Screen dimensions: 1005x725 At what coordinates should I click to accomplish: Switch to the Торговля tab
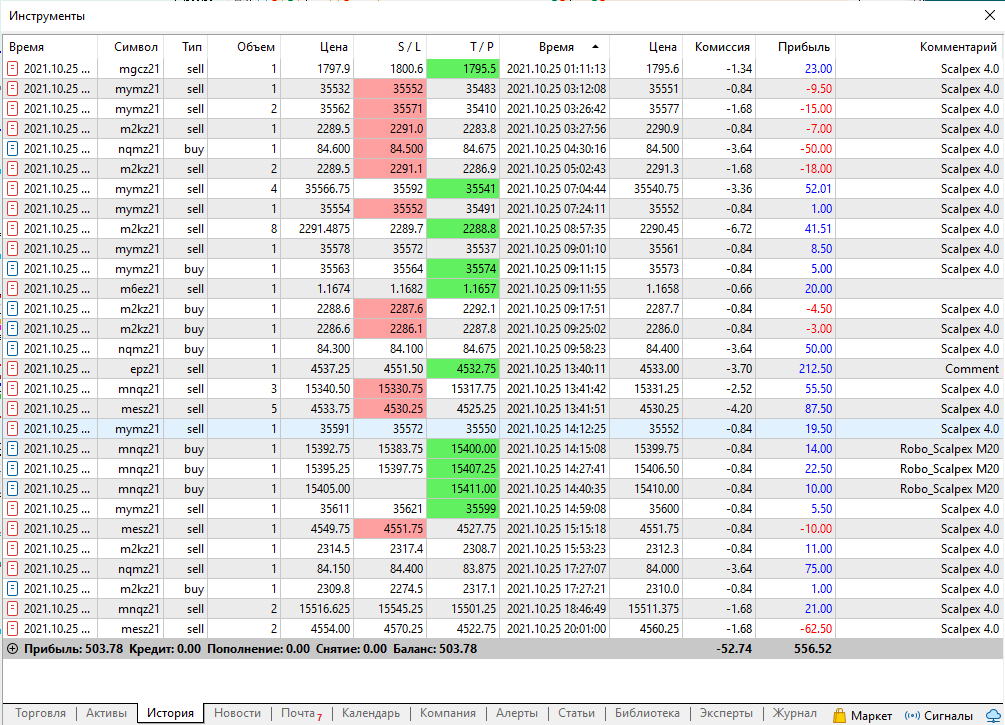click(x=40, y=713)
